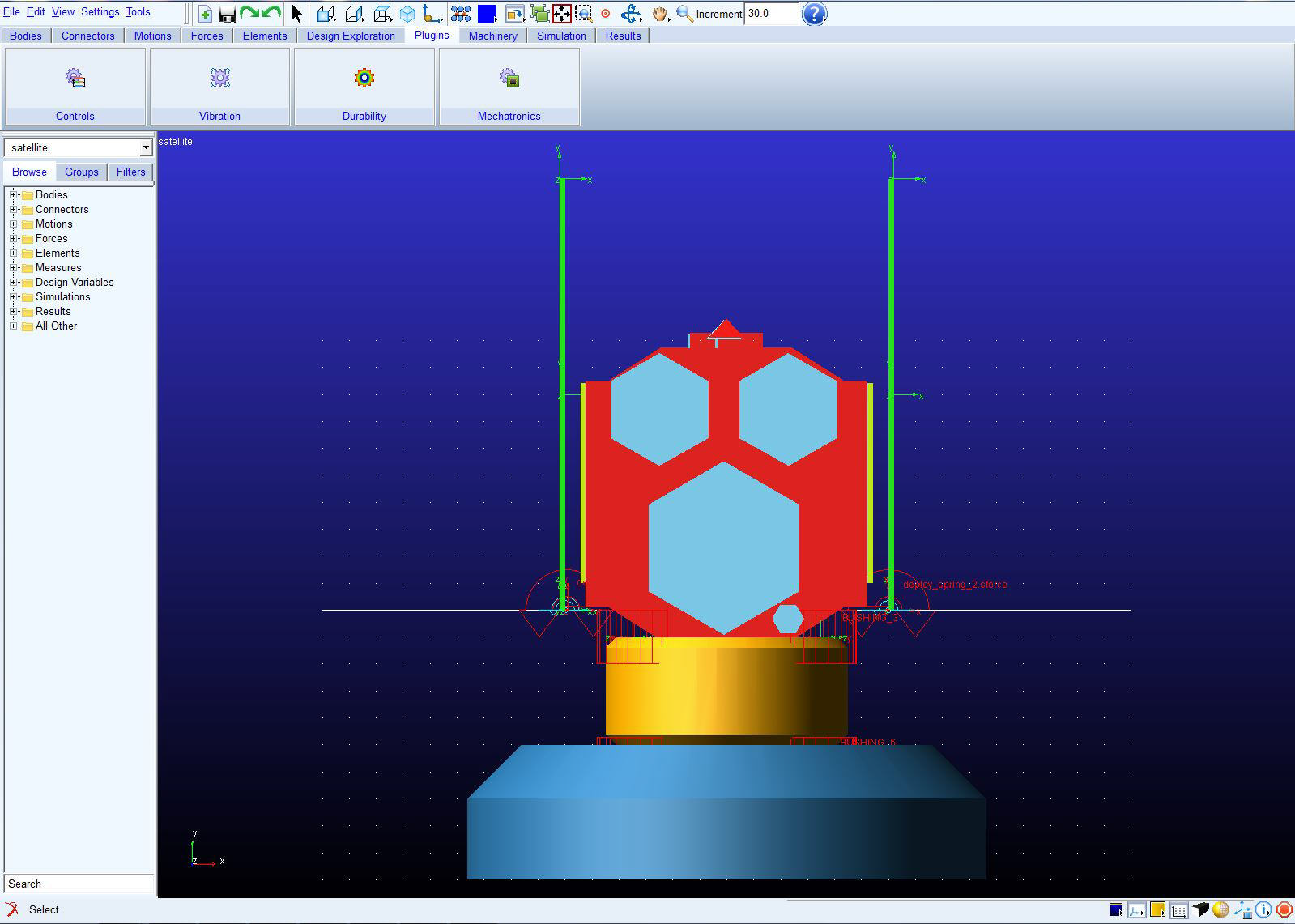Launch the Durability plugin
Screen dimensions: 1295x924
(x=364, y=87)
